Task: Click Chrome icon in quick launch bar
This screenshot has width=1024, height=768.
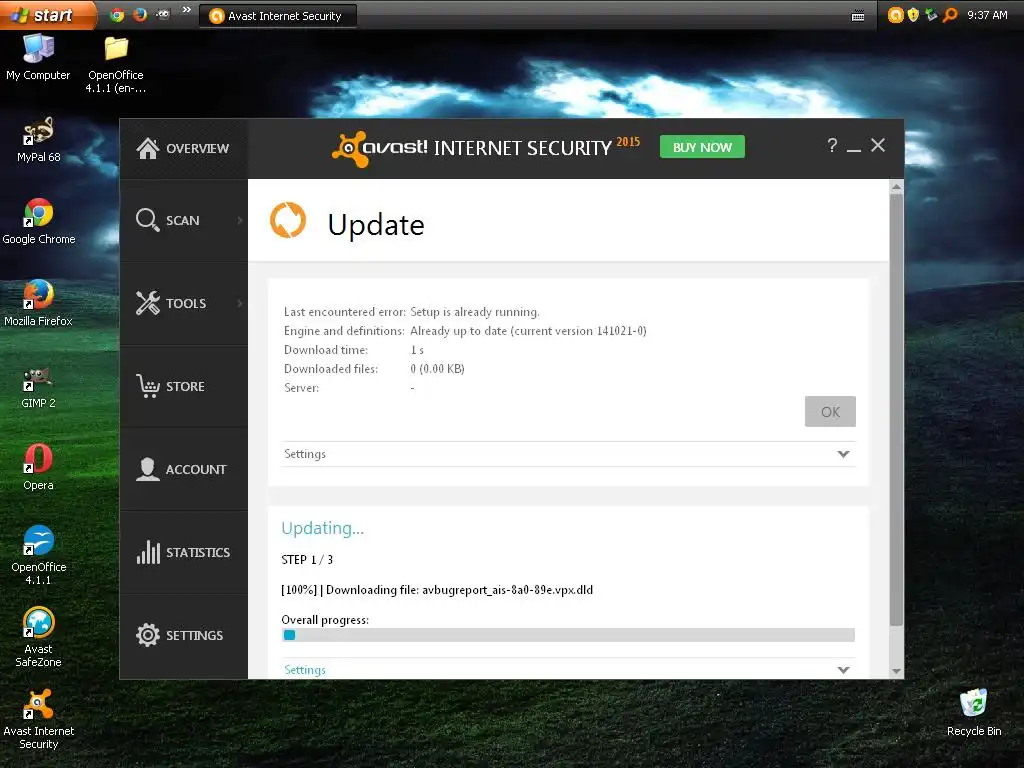Action: [117, 15]
